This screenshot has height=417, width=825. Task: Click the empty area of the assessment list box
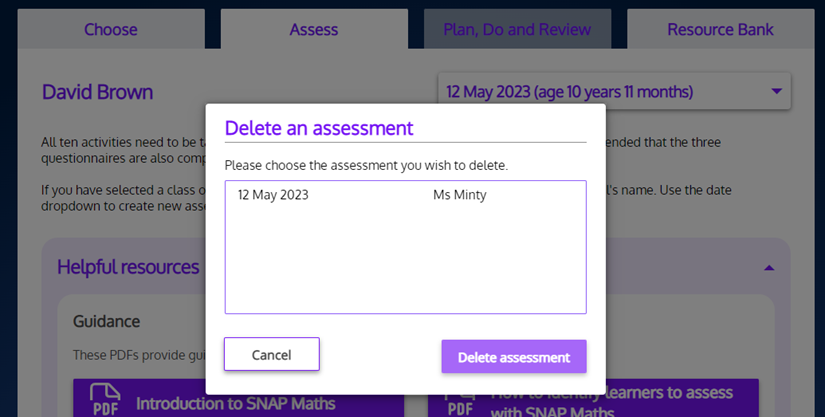tap(405, 262)
